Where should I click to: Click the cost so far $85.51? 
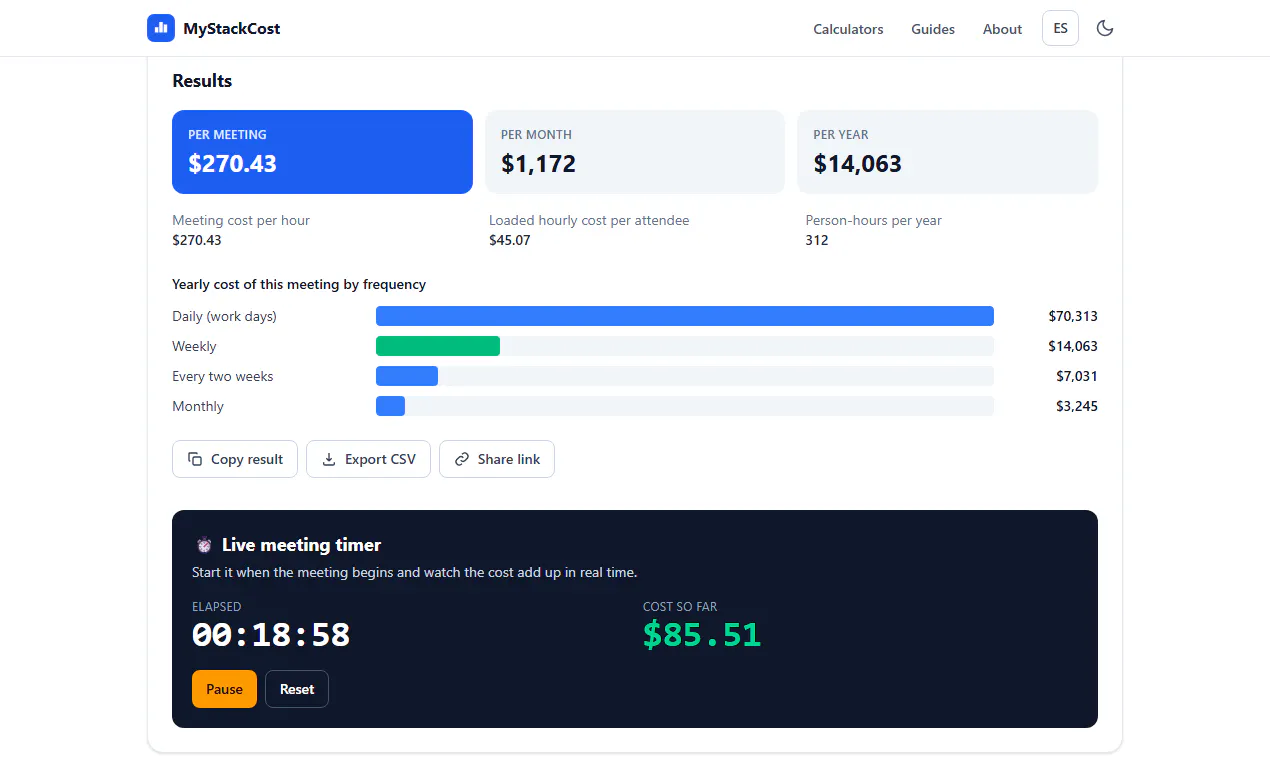pyautogui.click(x=702, y=635)
